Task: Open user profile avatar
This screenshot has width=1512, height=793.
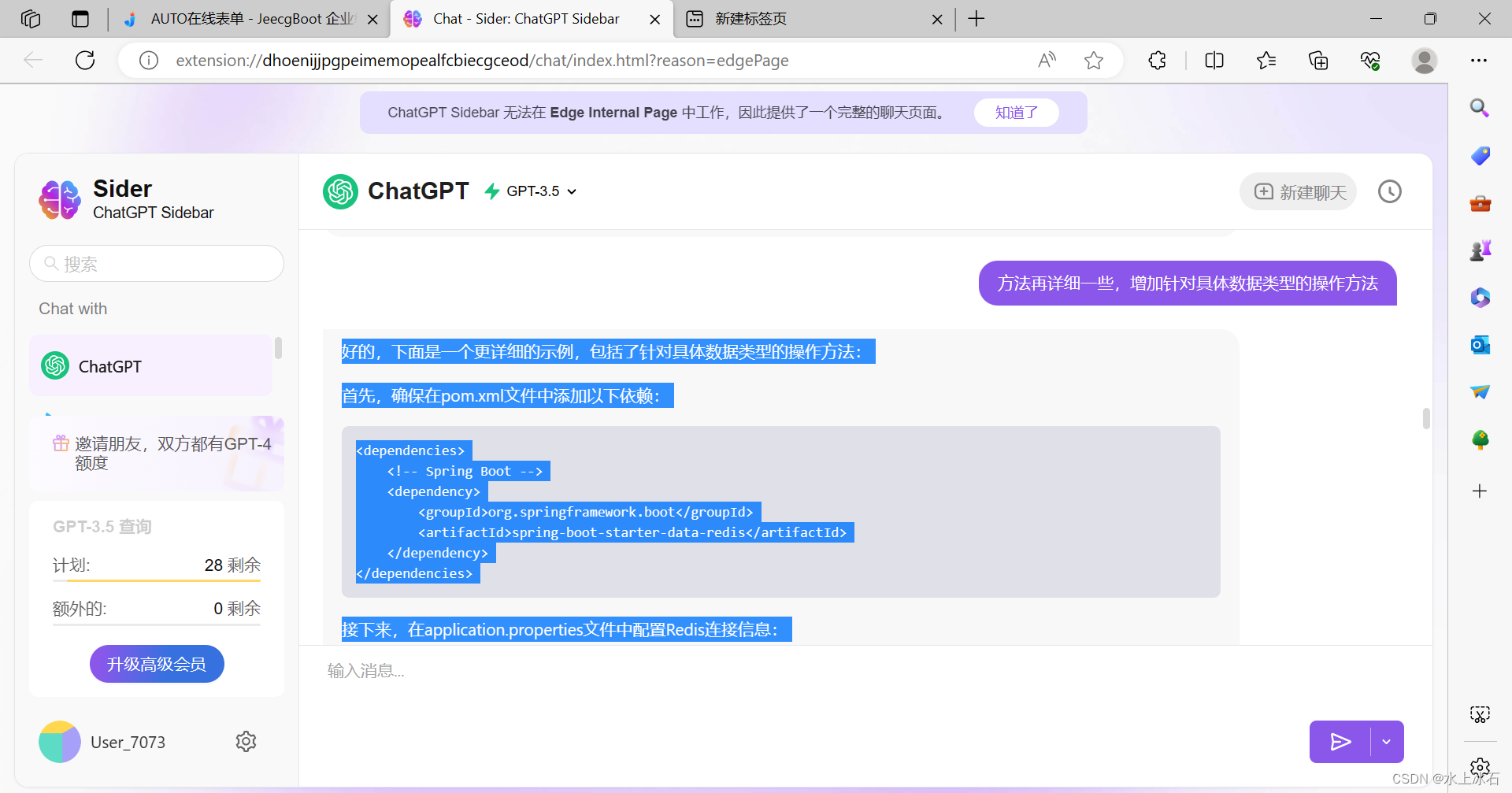Action: click(x=1424, y=60)
